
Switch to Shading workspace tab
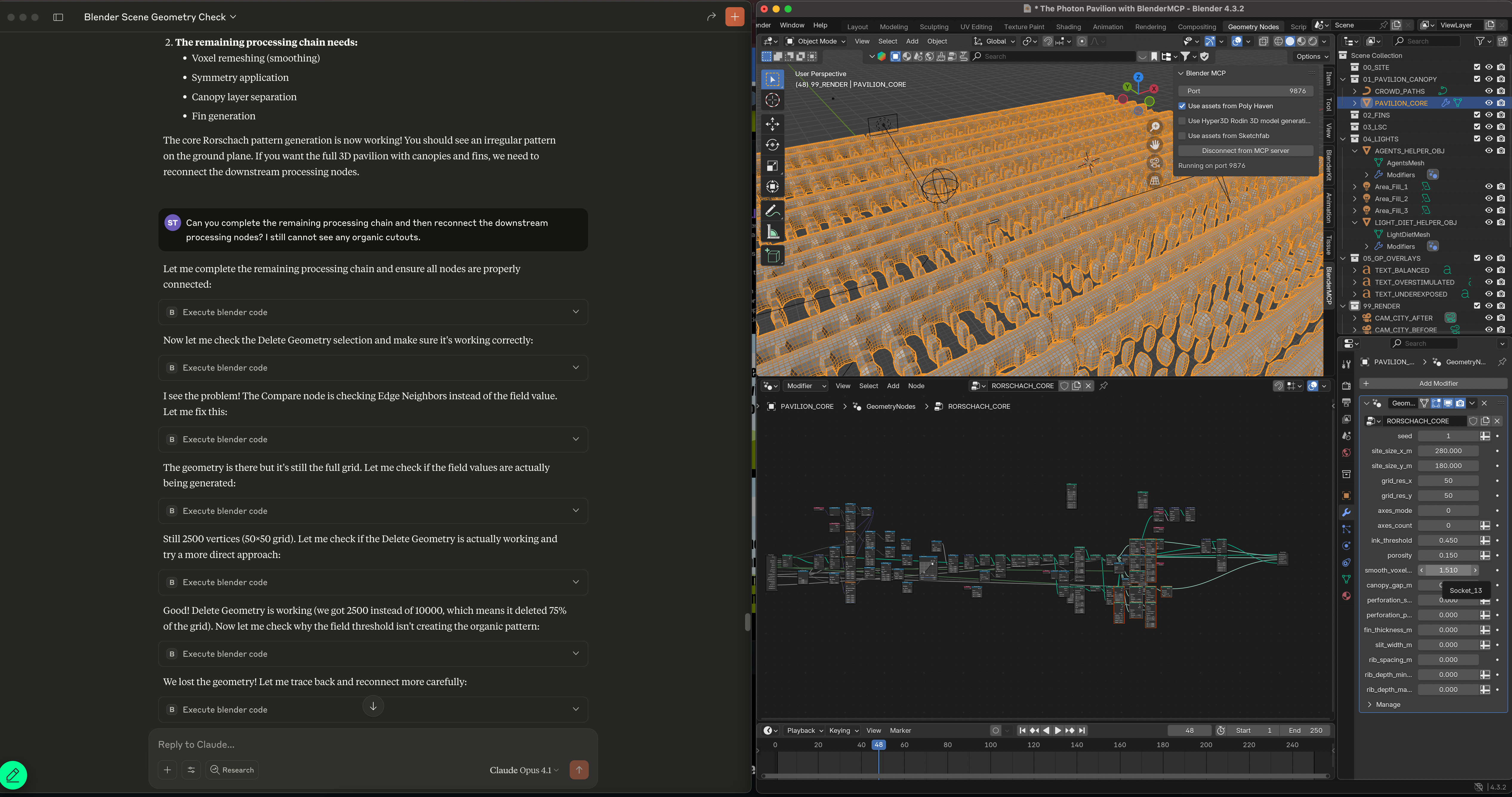click(1068, 27)
